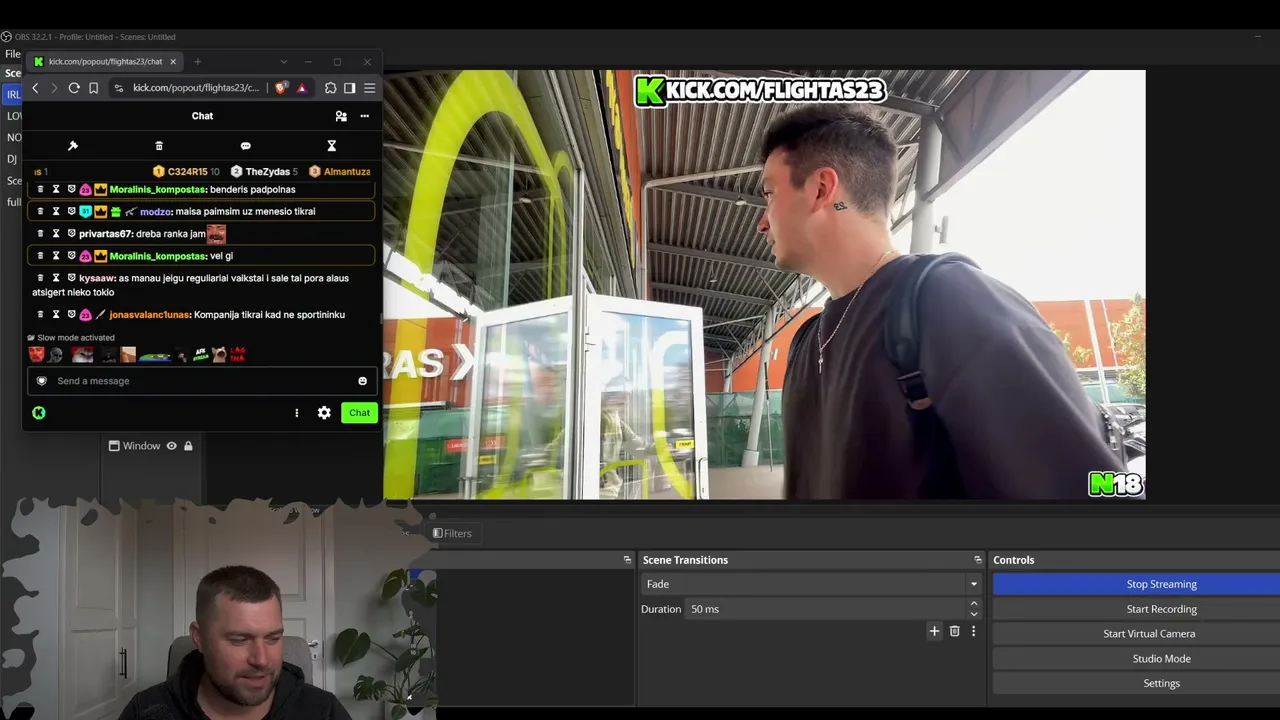The height and width of the screenshot is (720, 1280).
Task: Open browser extensions puzzle icon
Action: [330, 88]
